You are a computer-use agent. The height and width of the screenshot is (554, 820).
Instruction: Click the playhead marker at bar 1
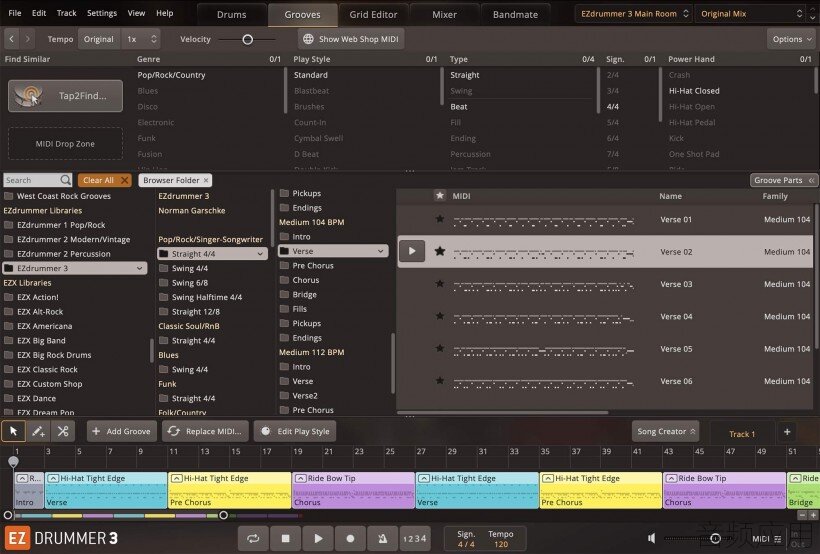click(14, 461)
